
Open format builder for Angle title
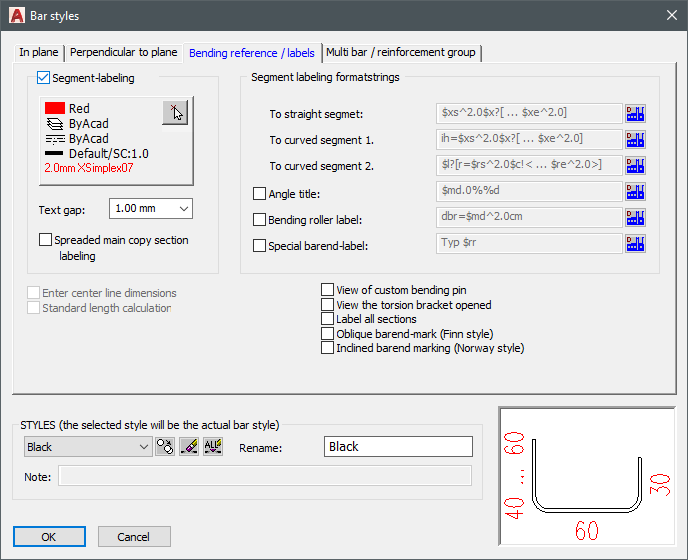click(x=635, y=192)
